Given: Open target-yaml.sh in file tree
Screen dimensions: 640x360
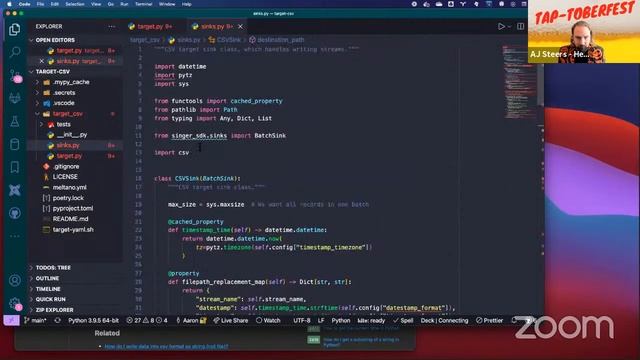Looking at the screenshot, I should [x=73, y=229].
